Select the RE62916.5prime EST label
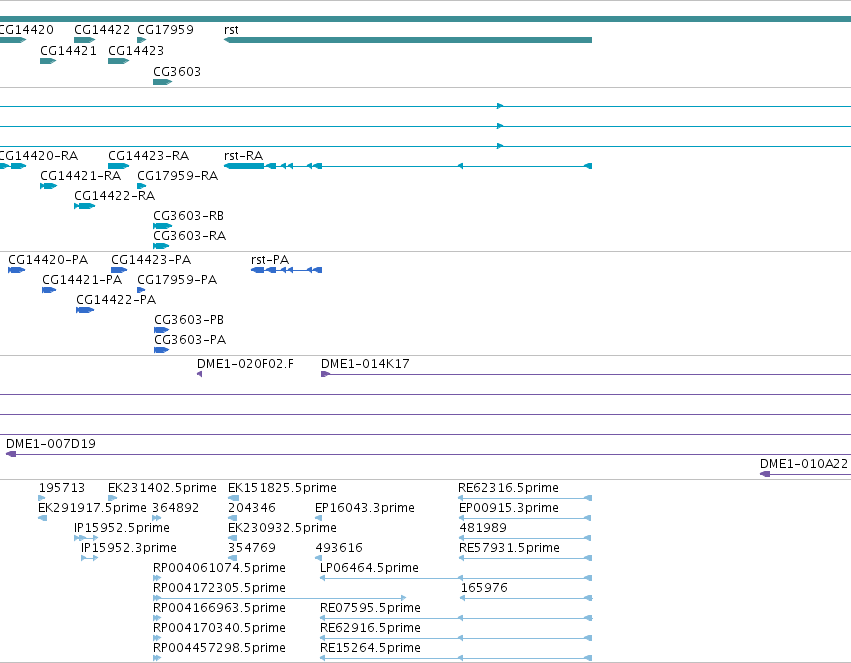This screenshot has width=851, height=663. point(370,629)
